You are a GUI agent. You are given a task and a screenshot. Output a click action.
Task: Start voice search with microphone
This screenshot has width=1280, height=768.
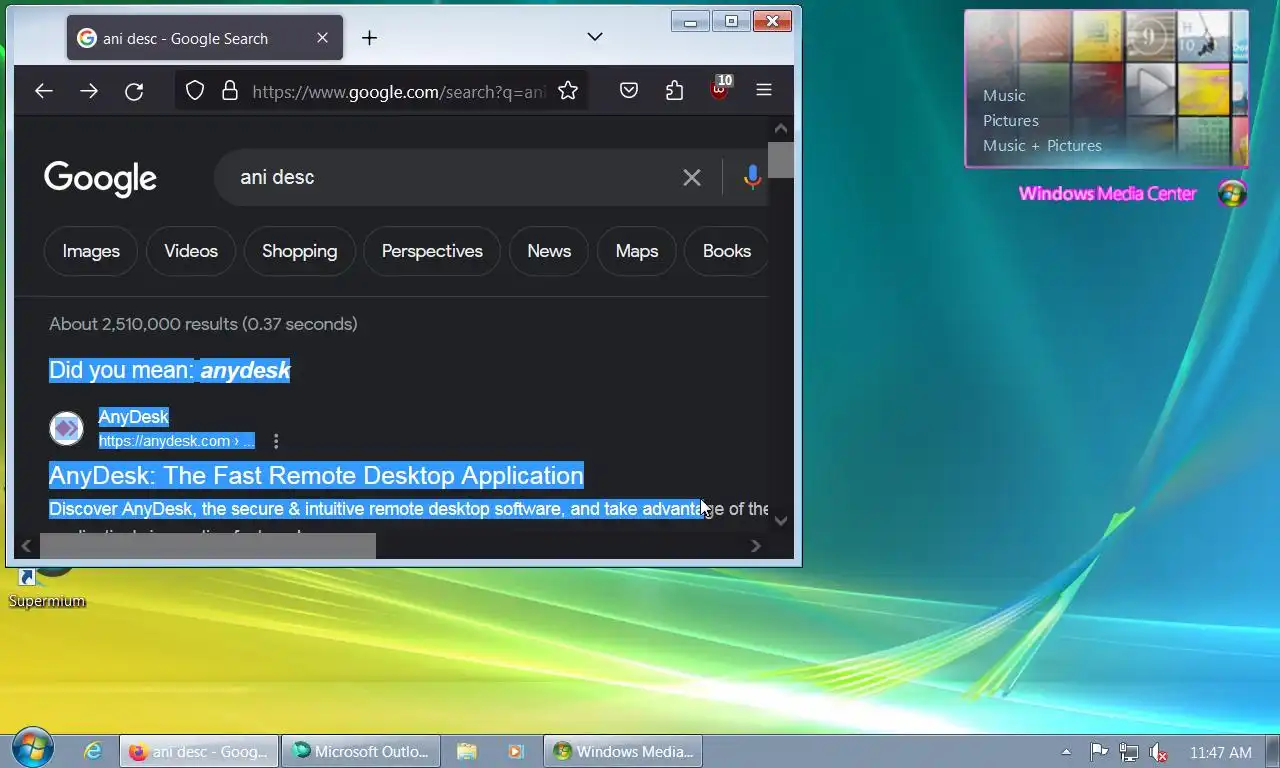pos(752,178)
